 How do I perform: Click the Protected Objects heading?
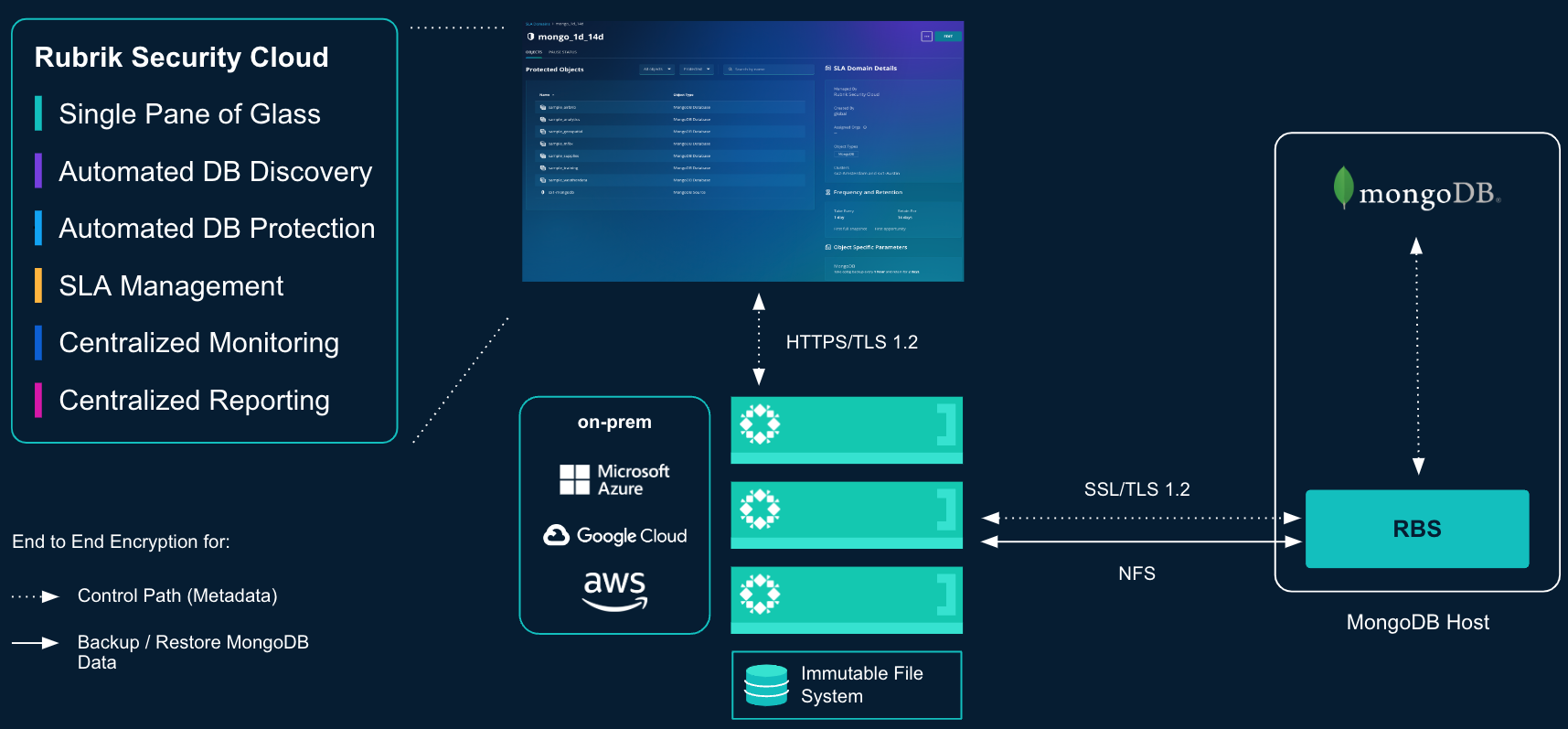[555, 70]
